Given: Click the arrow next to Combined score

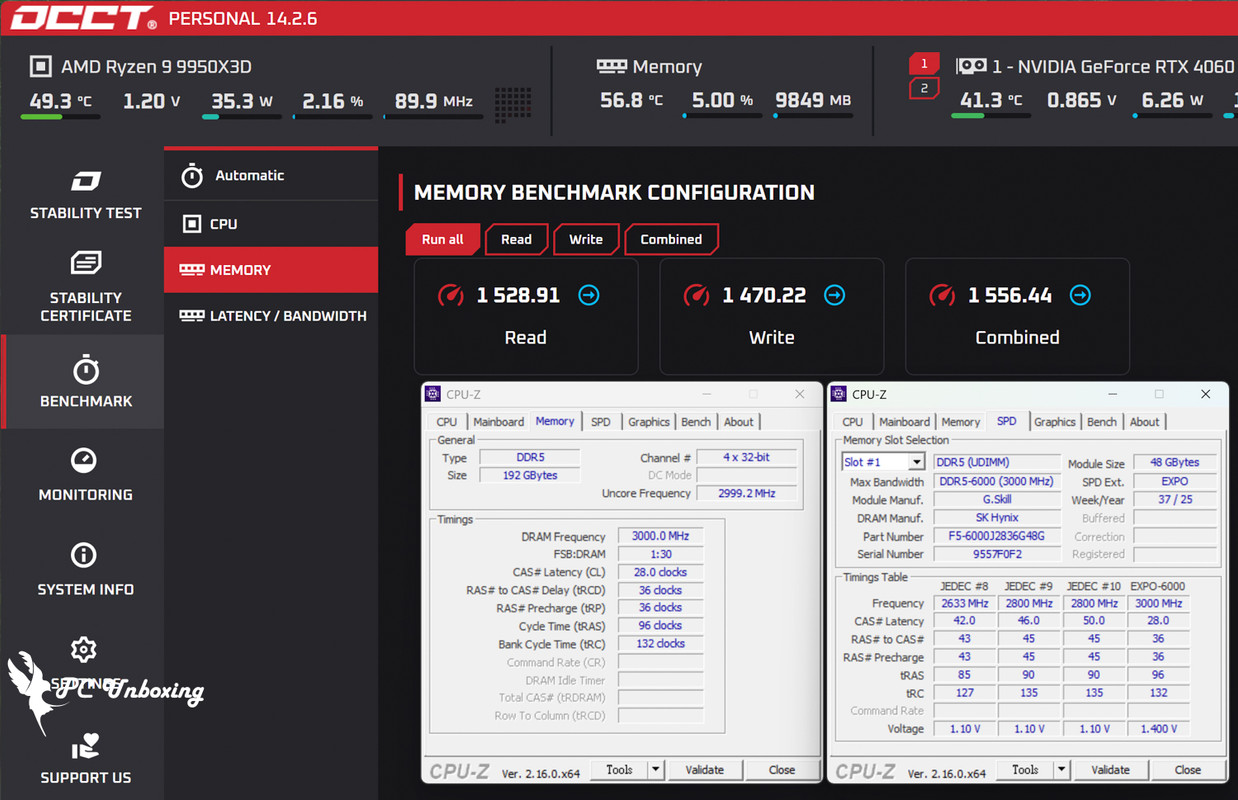Looking at the screenshot, I should 1080,295.
